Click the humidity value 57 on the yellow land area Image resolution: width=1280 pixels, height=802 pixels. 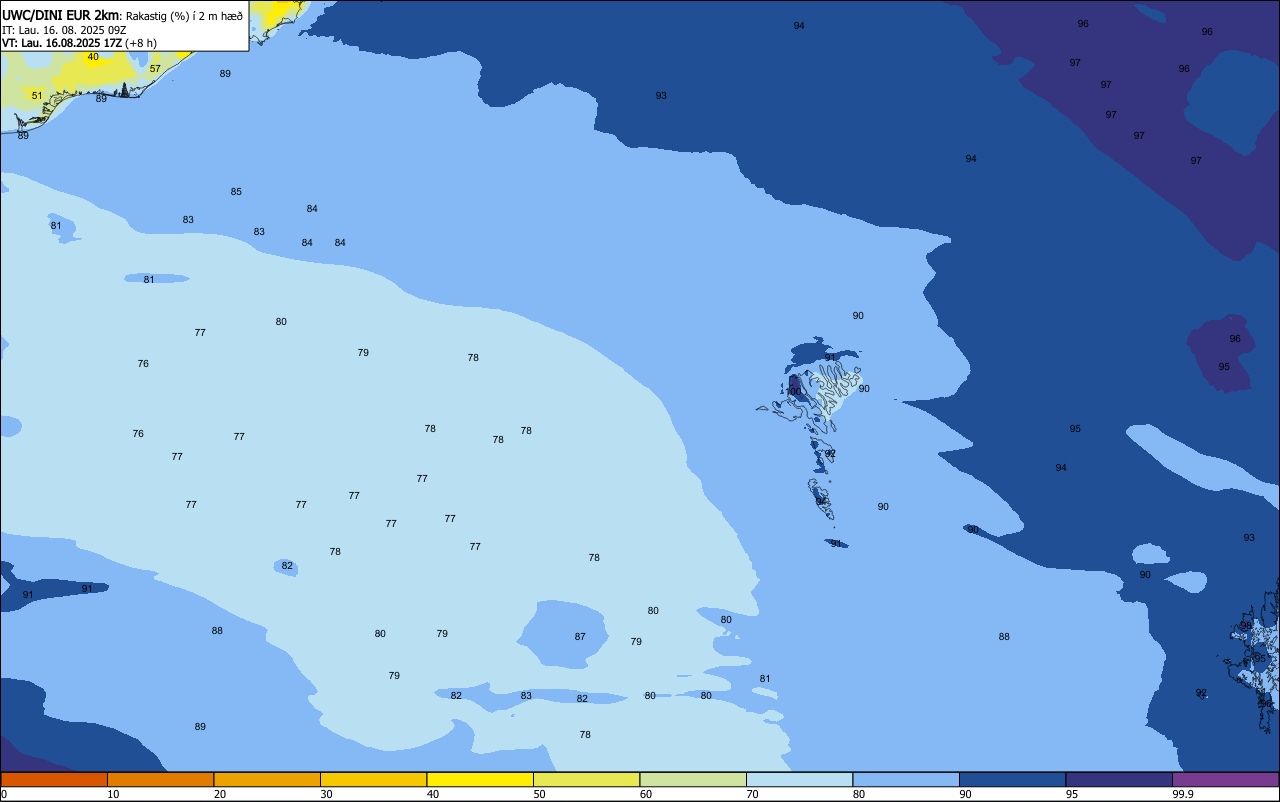(x=155, y=69)
